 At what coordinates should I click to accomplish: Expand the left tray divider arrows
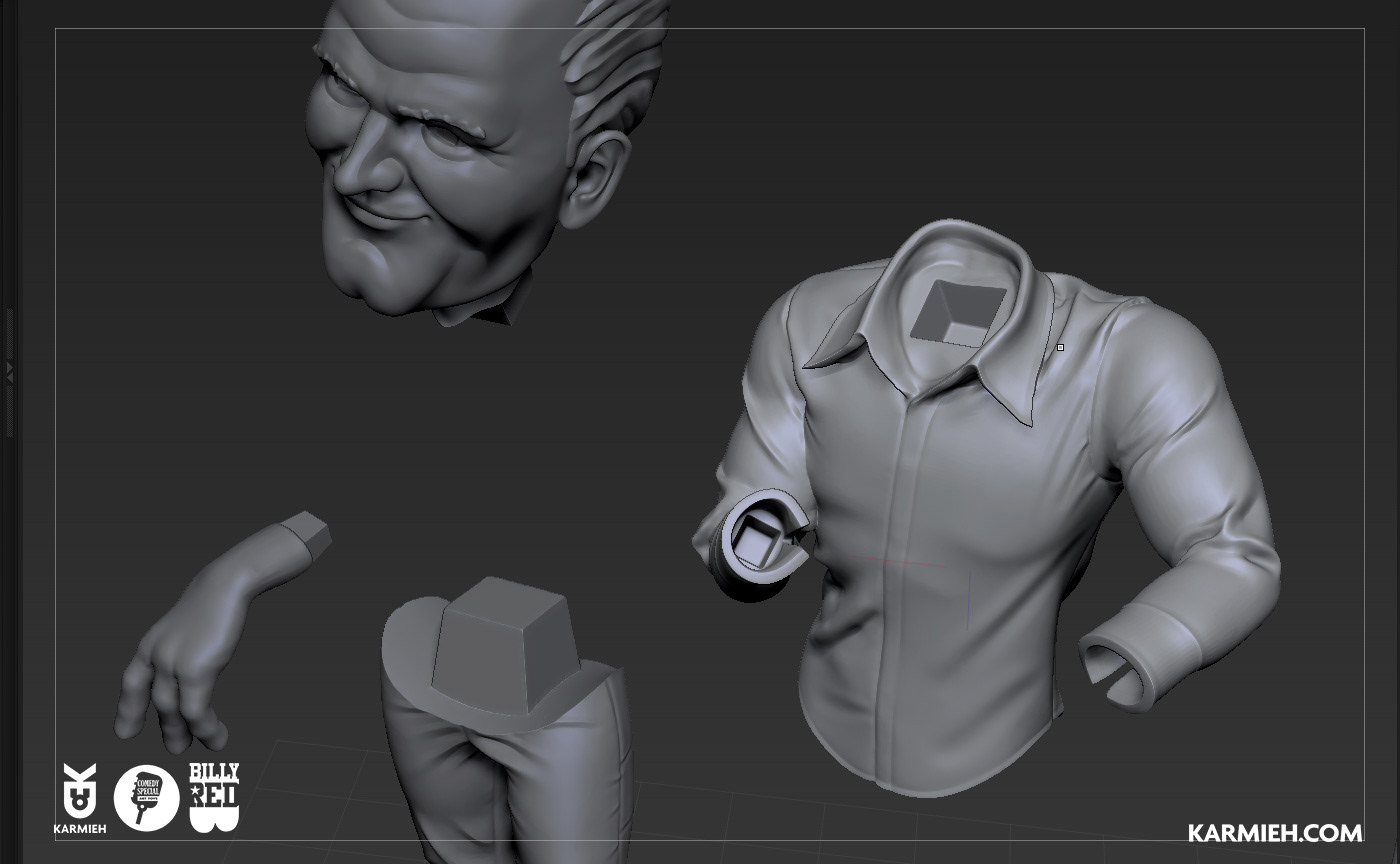[x=9, y=370]
